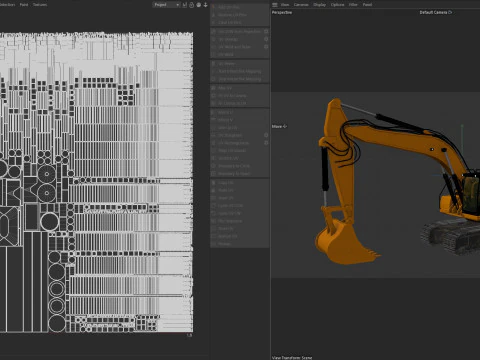Run the UV Weld and Relax command
Image resolution: width=480 pixels, height=360 pixels.
coord(234,47)
